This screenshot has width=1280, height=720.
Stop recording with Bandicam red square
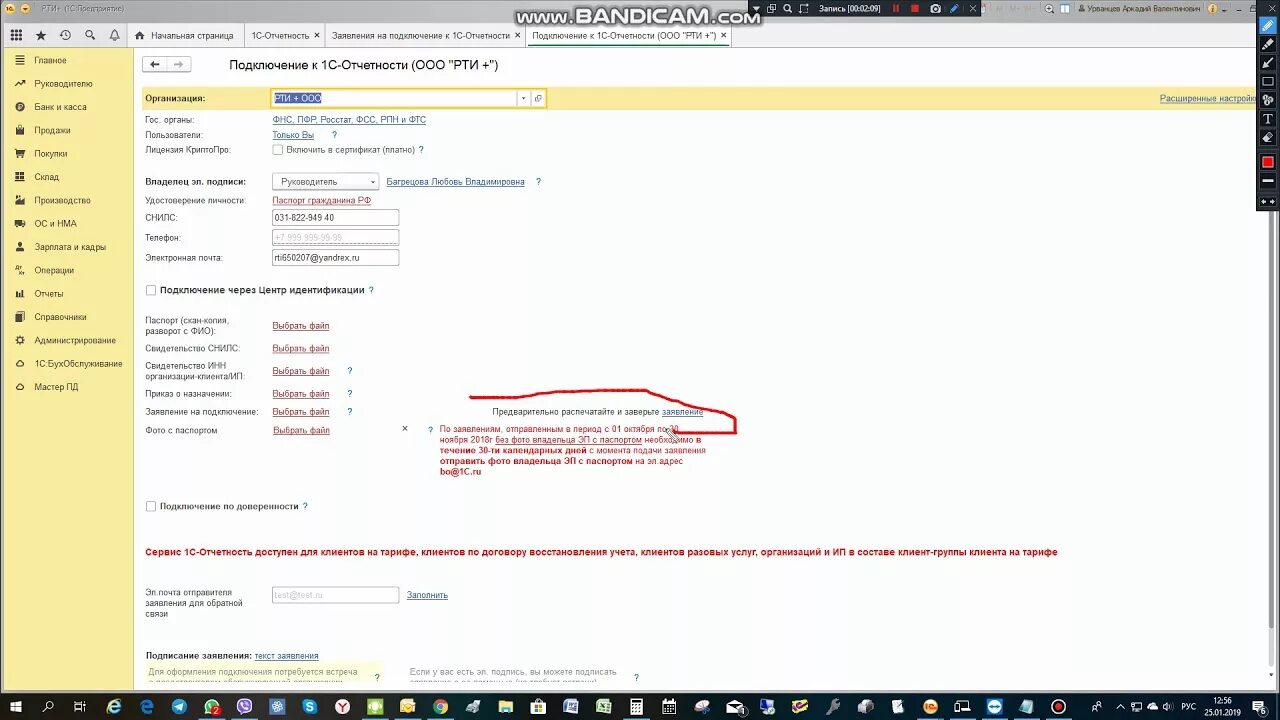pos(915,8)
